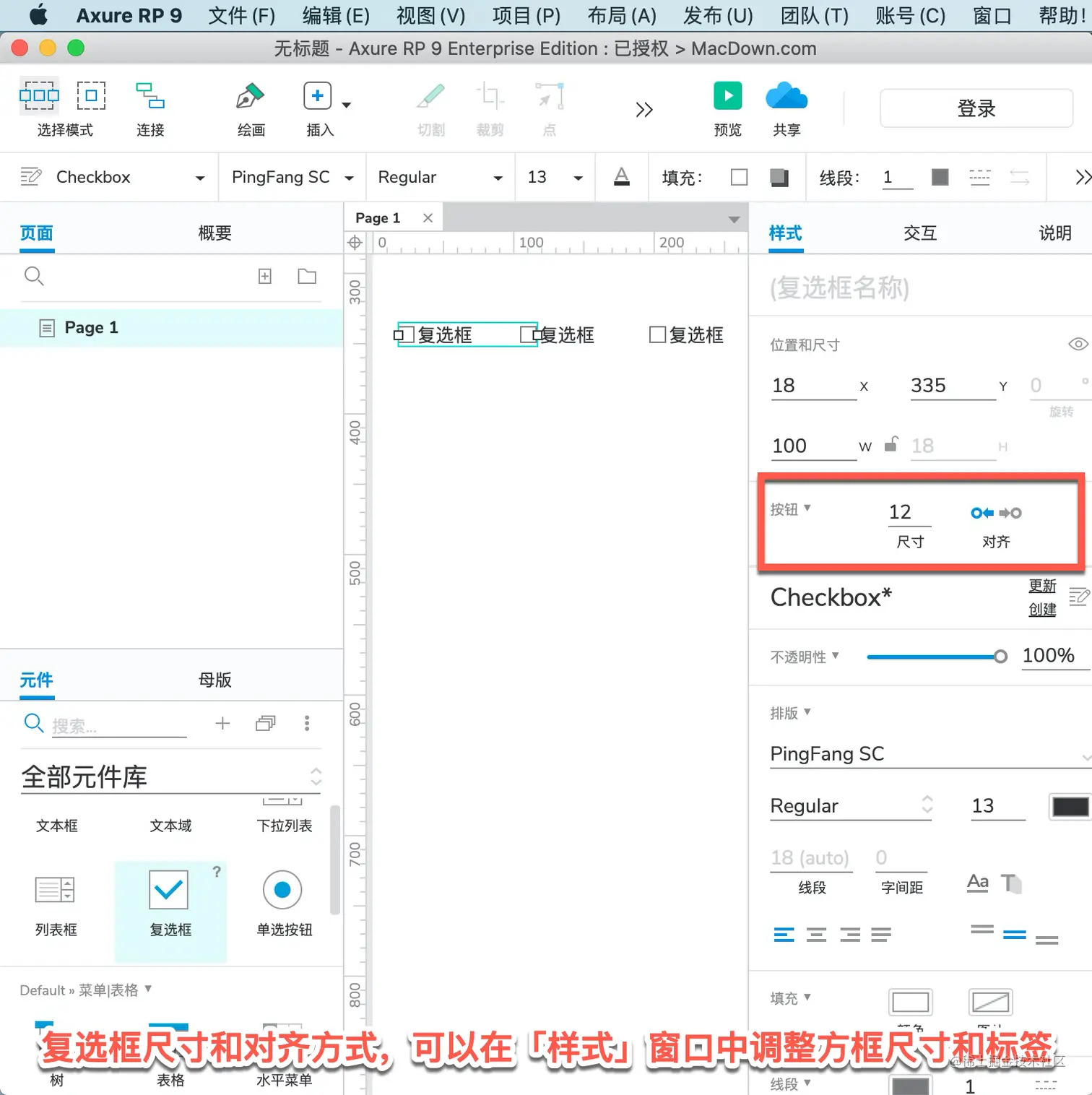Select the Draw pen tool

point(250,95)
